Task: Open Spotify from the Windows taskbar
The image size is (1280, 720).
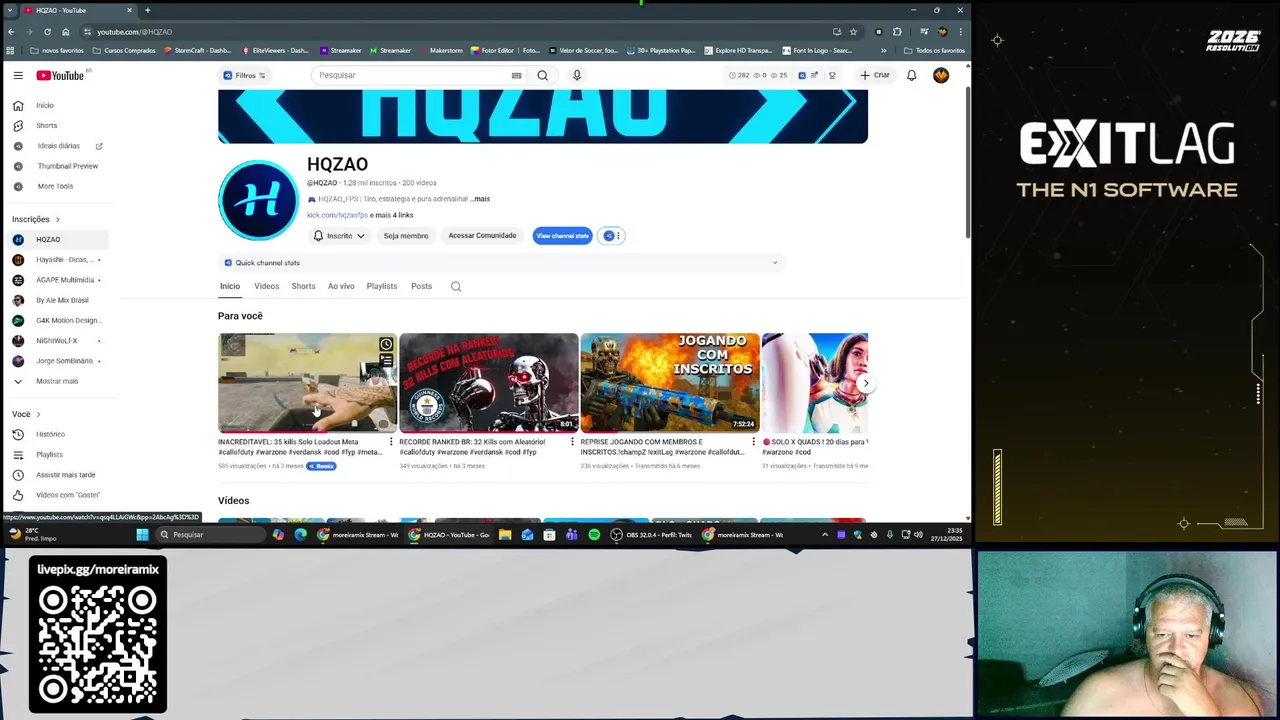Action: point(594,535)
